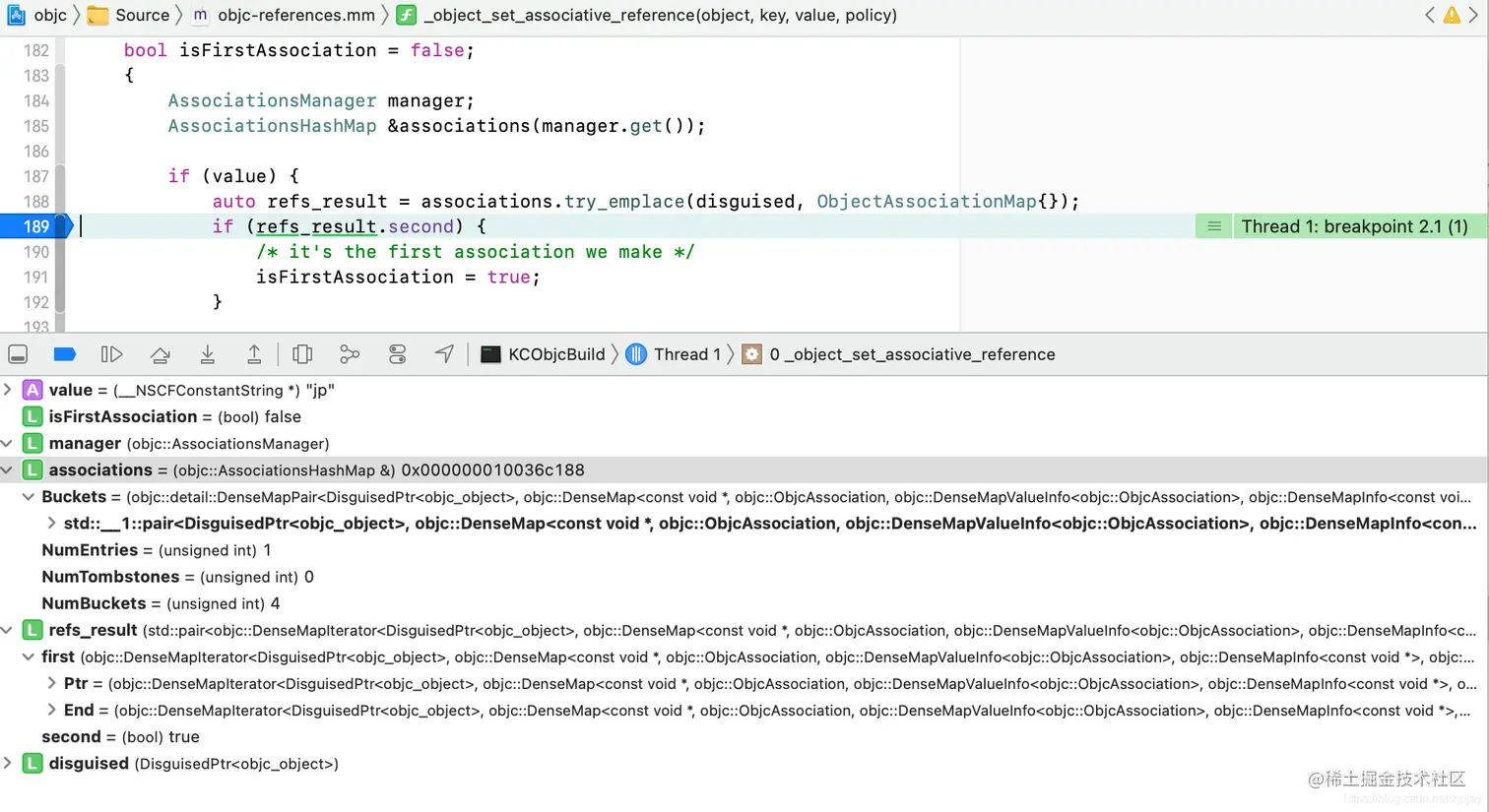Collapse the Buckets entry
Viewport: 1489px width, 812px height.
pyautogui.click(x=29, y=497)
